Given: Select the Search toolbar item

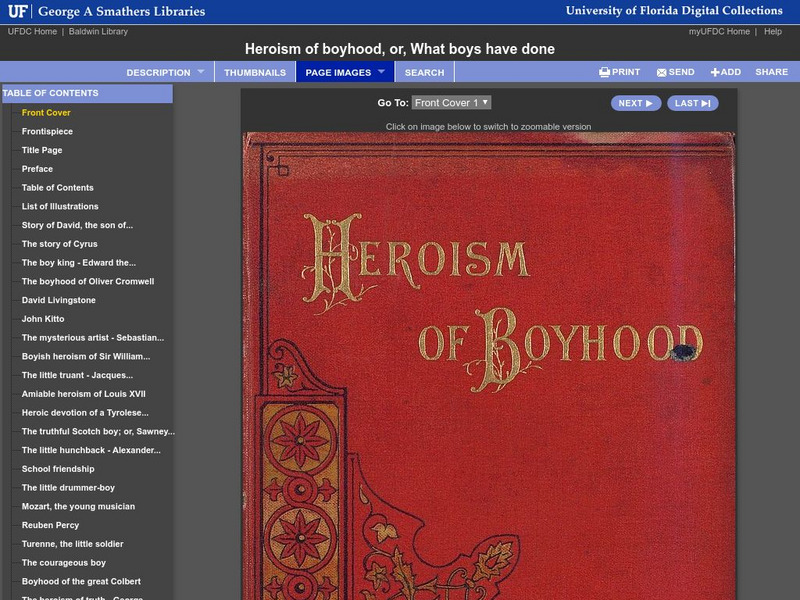Looking at the screenshot, I should point(424,72).
